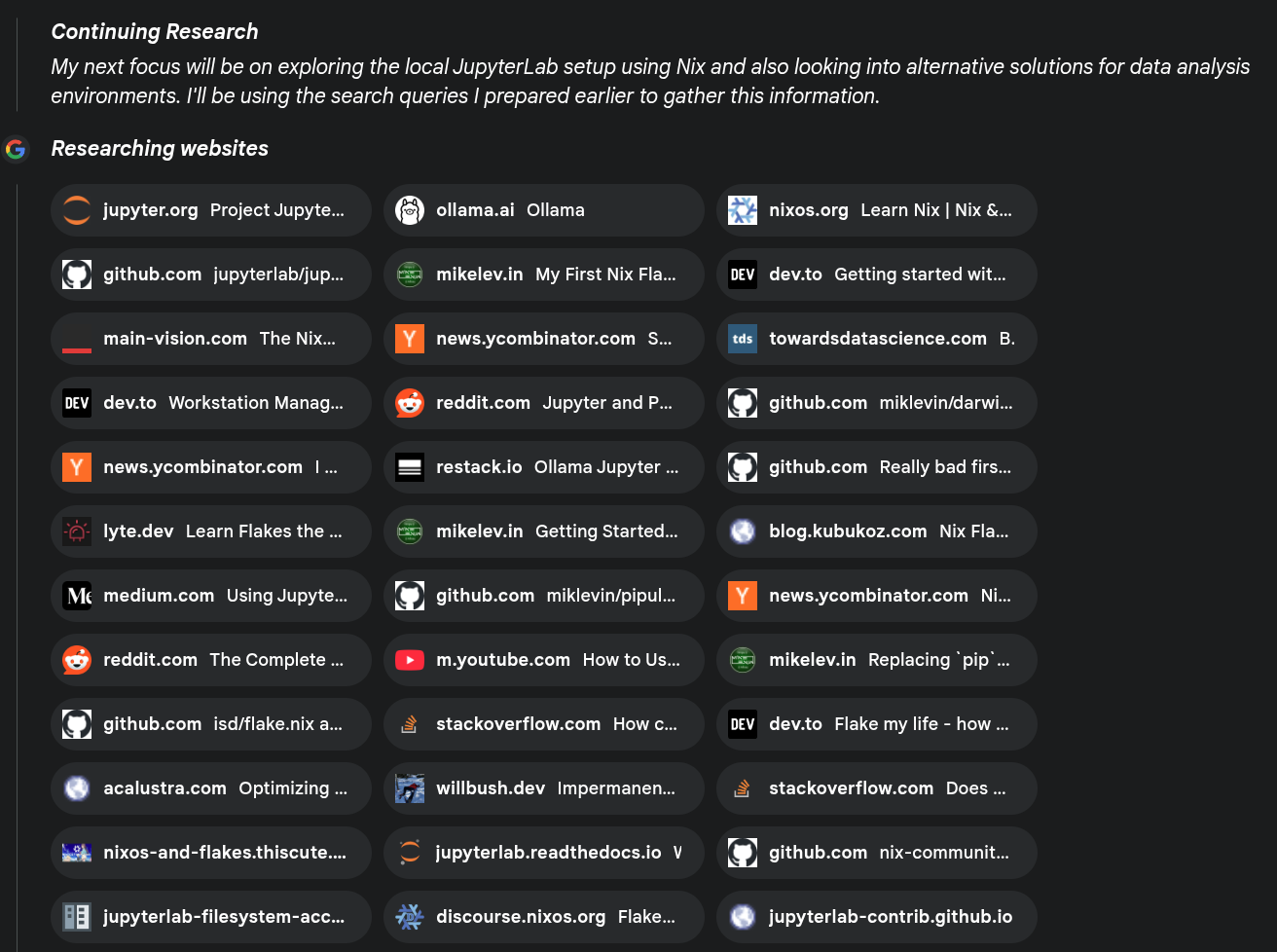Open mikelev.in Replacing `pip`... link
1277x952 pixels.
coord(877,660)
